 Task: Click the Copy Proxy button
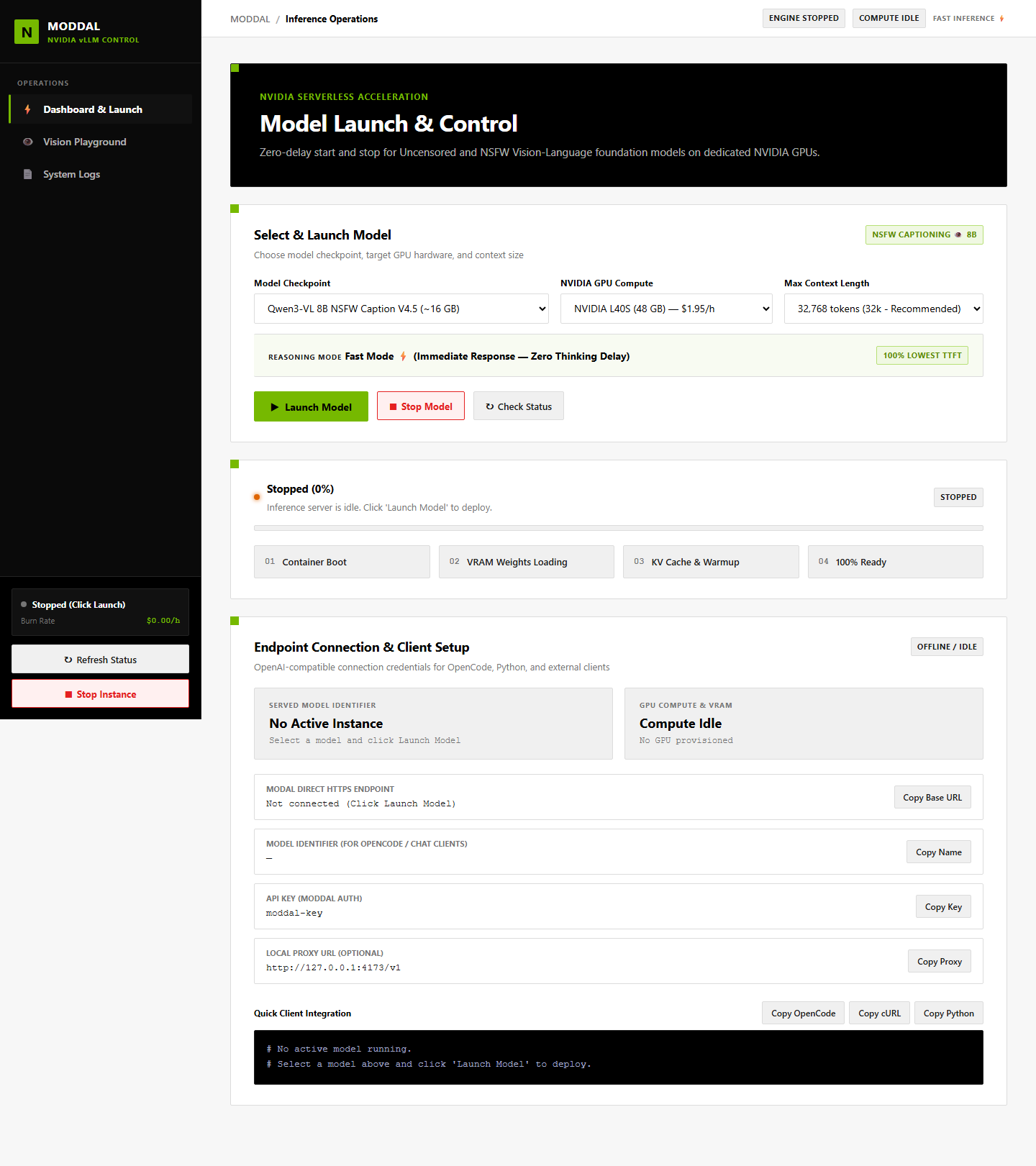point(940,961)
